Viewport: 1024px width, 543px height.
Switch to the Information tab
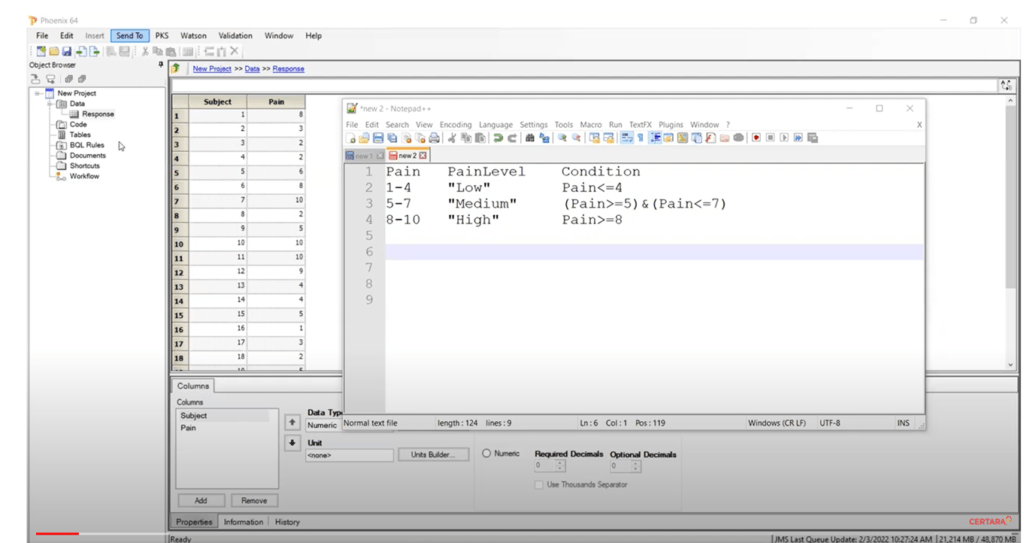(243, 522)
